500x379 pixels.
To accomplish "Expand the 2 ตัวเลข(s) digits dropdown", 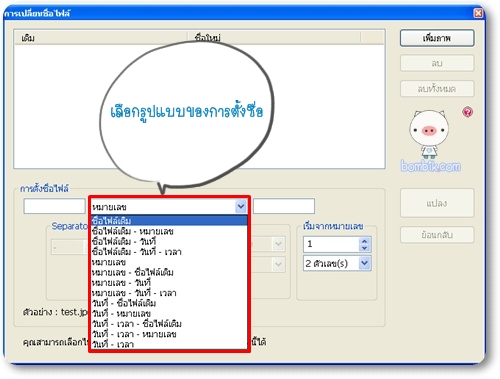I will 364,263.
